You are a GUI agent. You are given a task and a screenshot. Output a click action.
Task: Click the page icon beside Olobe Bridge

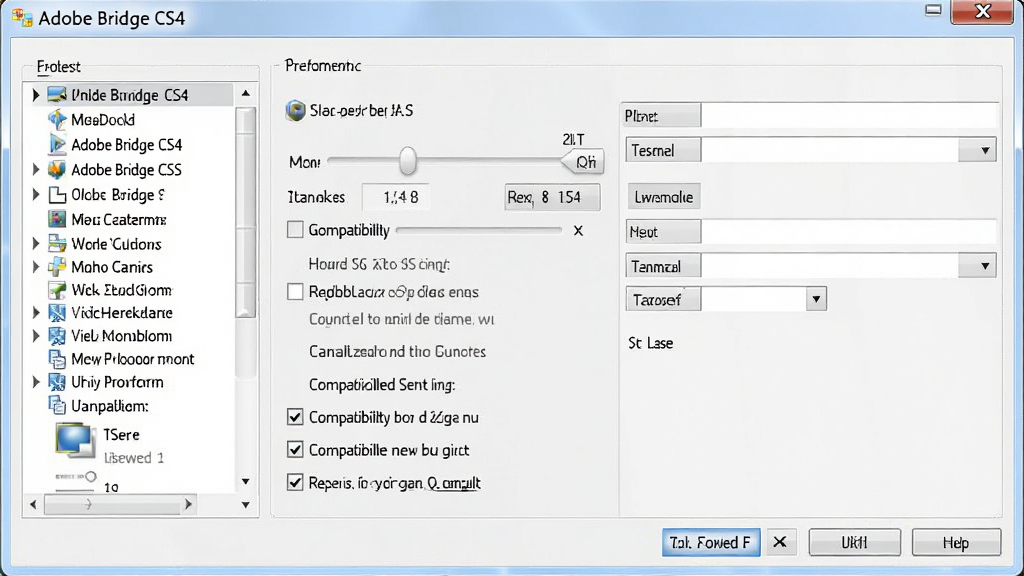(57, 195)
